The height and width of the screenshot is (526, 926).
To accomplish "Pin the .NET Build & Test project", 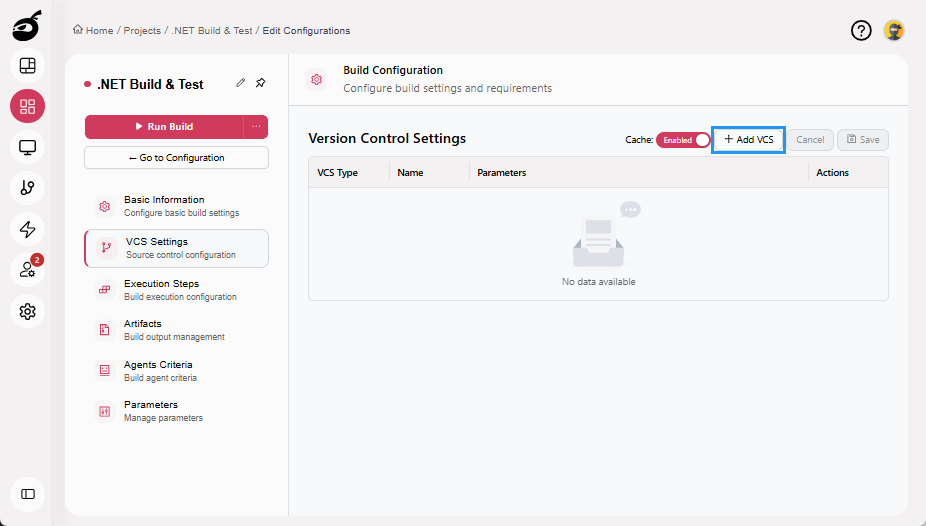I will pyautogui.click(x=260, y=83).
